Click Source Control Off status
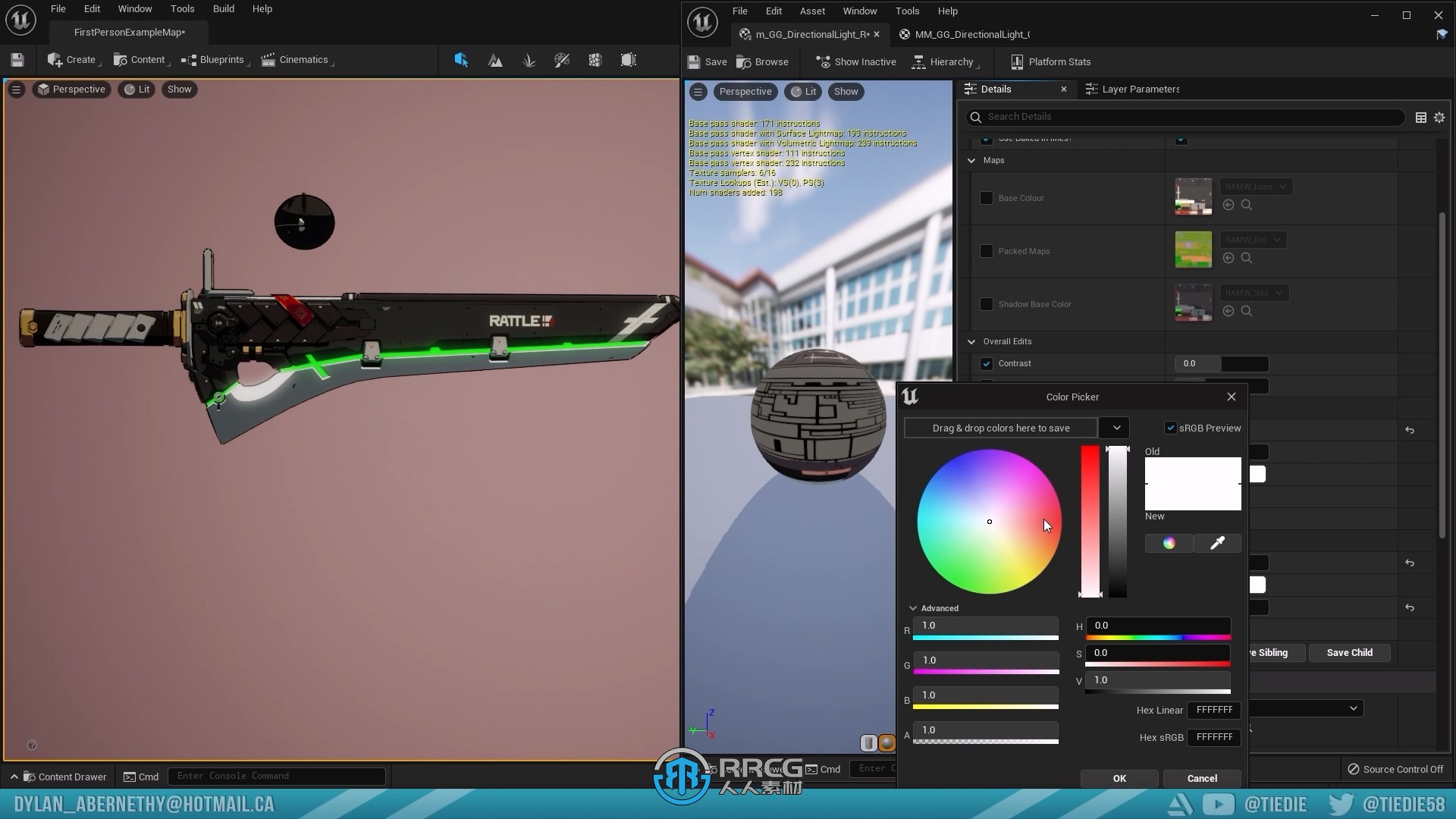Viewport: 1456px width, 819px height. click(1395, 769)
